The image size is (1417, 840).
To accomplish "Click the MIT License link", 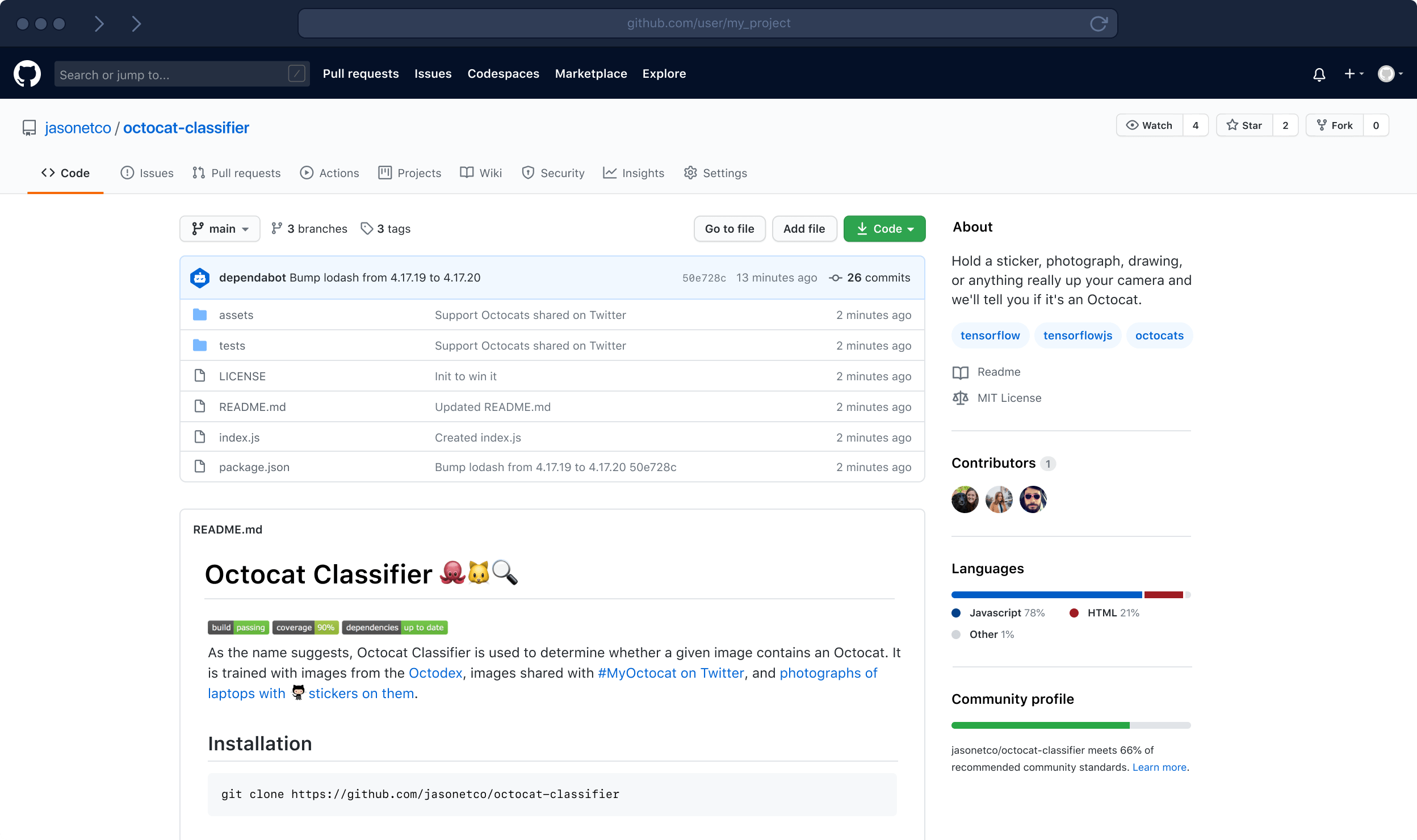I will click(x=1009, y=397).
